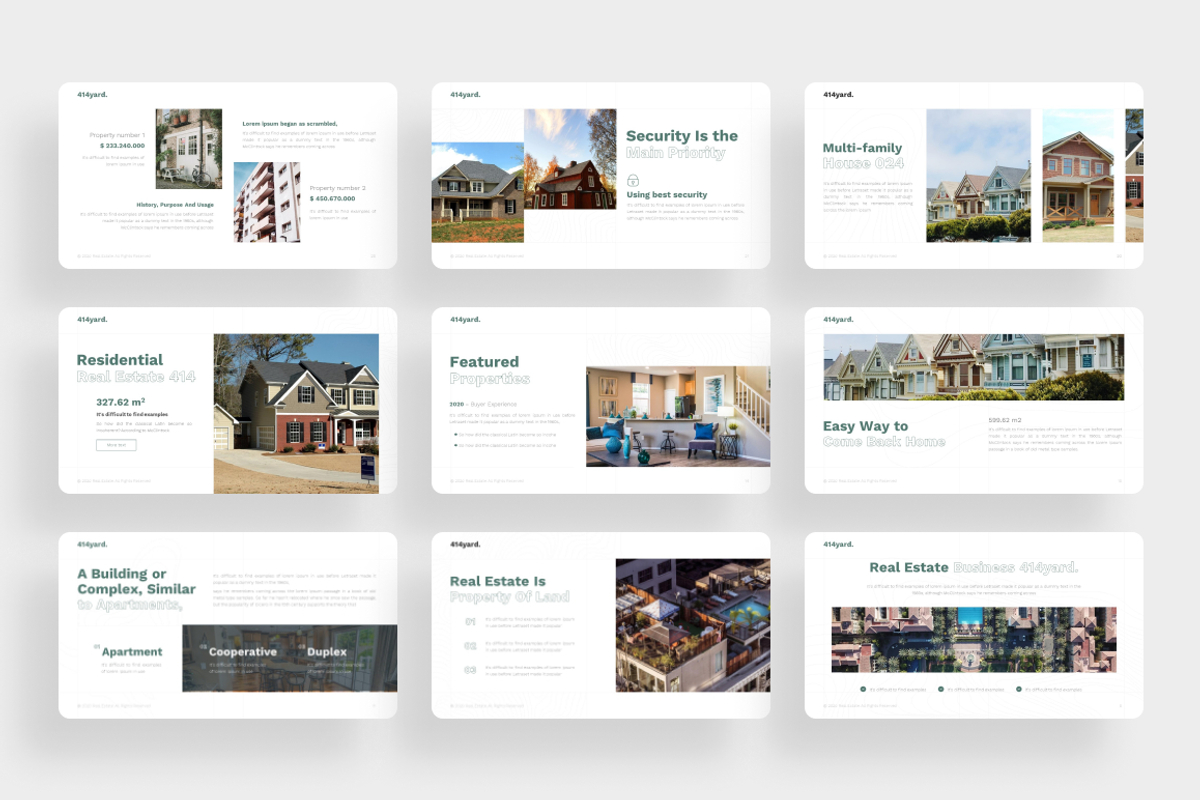Select the row of townhouses photo on Multi-family slide
Image resolution: width=1200 pixels, height=800 pixels.
pos(979,175)
